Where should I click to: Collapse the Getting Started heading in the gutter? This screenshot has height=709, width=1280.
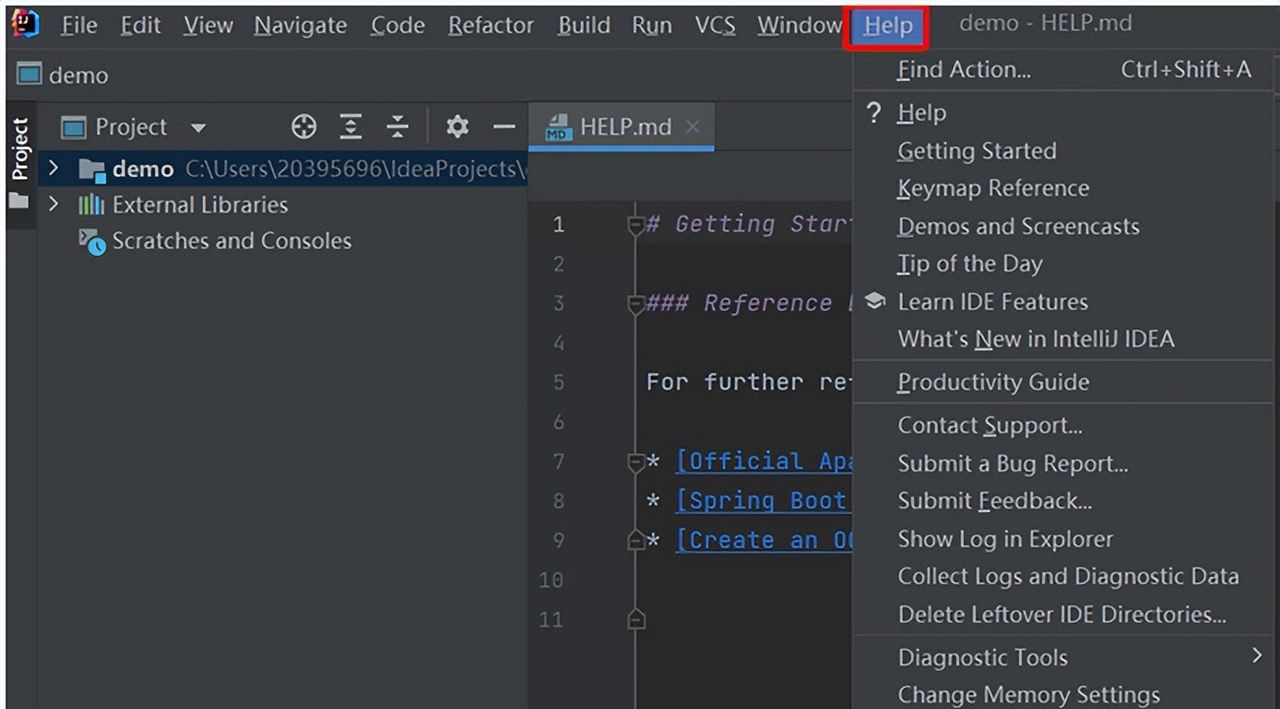pos(637,226)
